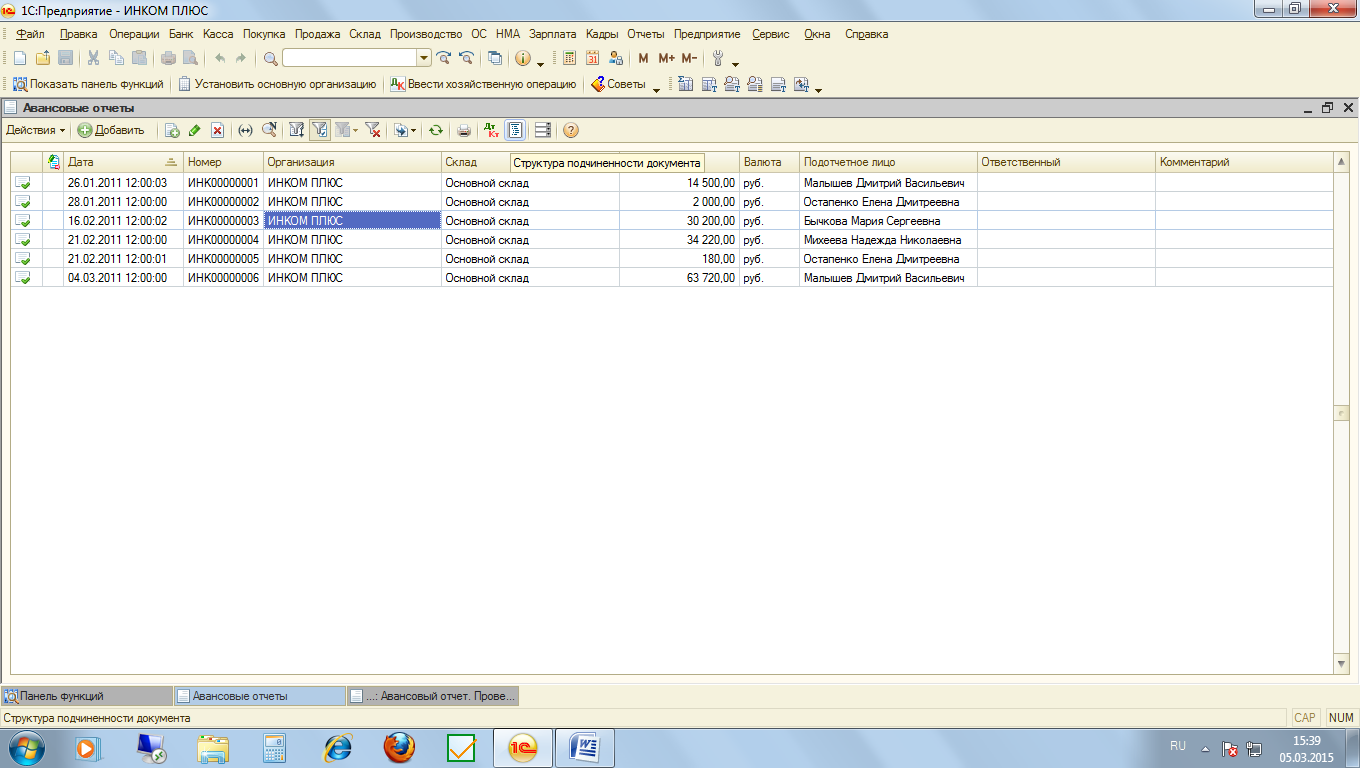The image size is (1360, 768).
Task: Expand the Советы toolbar overflow arrow
Action: [657, 90]
